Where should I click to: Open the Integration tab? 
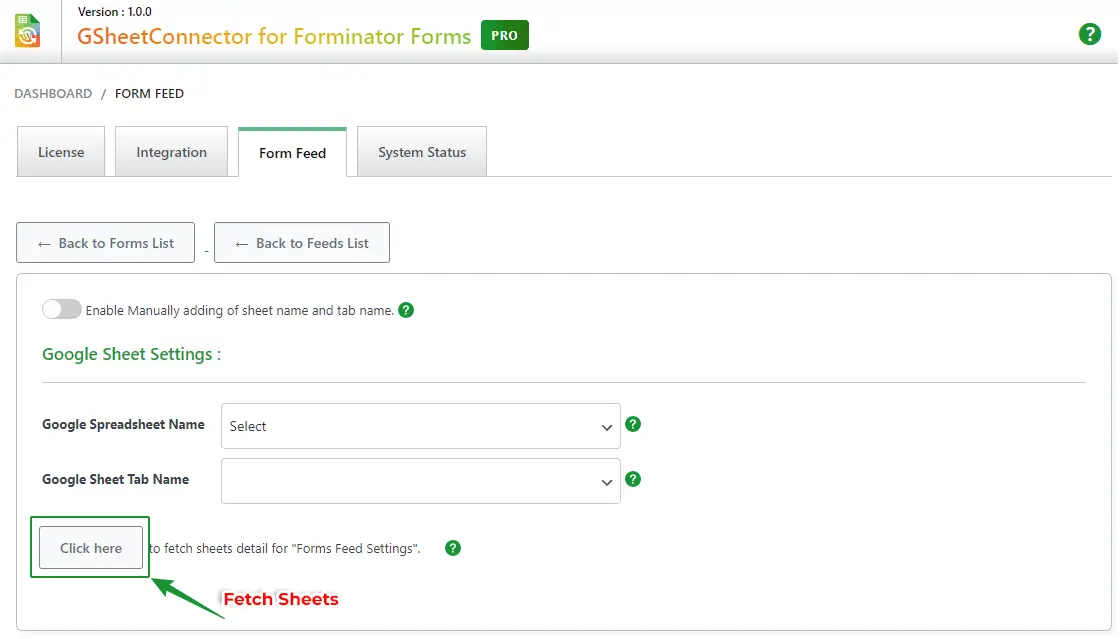pos(171,152)
